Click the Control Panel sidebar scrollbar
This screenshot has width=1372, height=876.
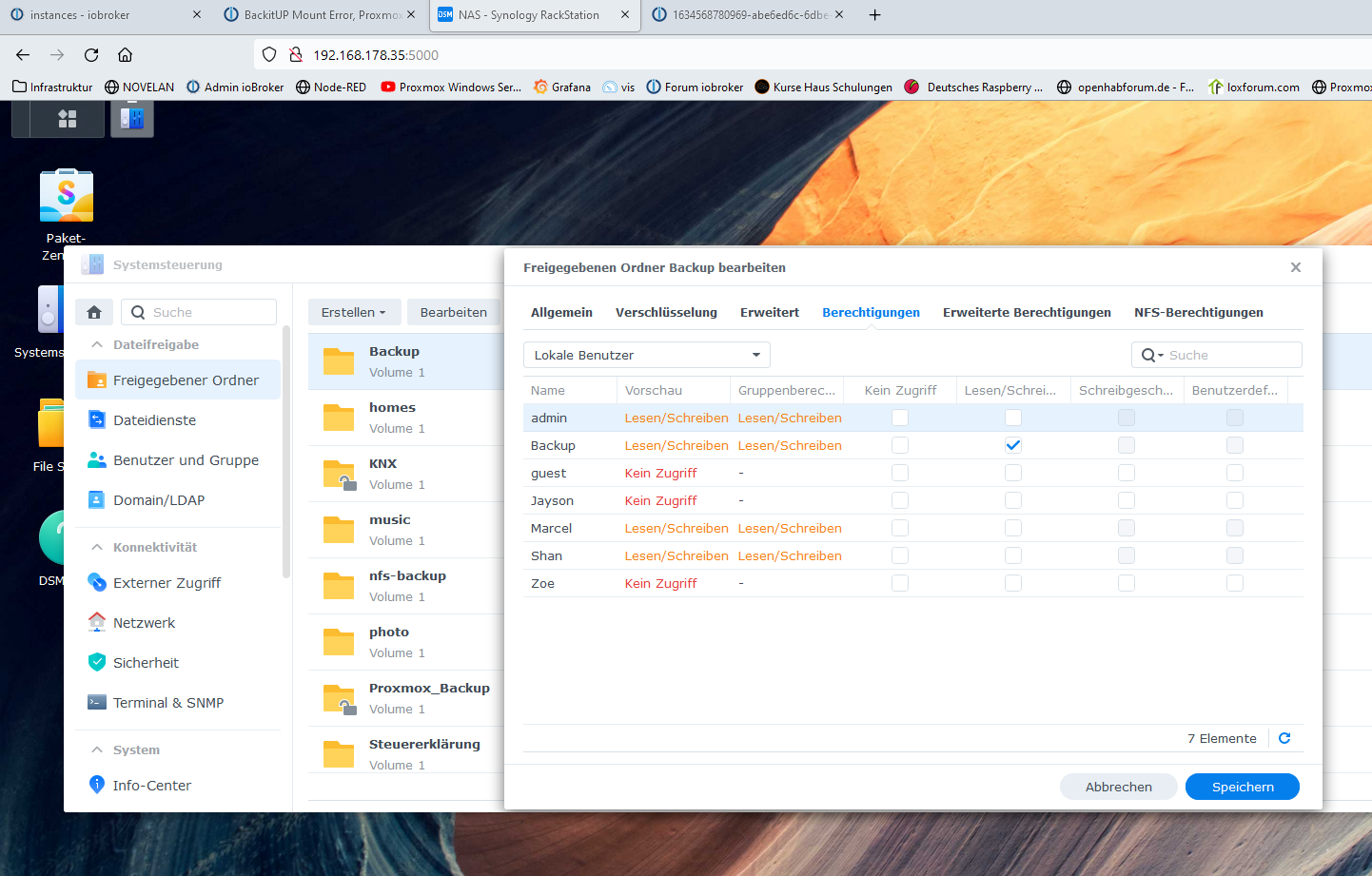(x=286, y=452)
